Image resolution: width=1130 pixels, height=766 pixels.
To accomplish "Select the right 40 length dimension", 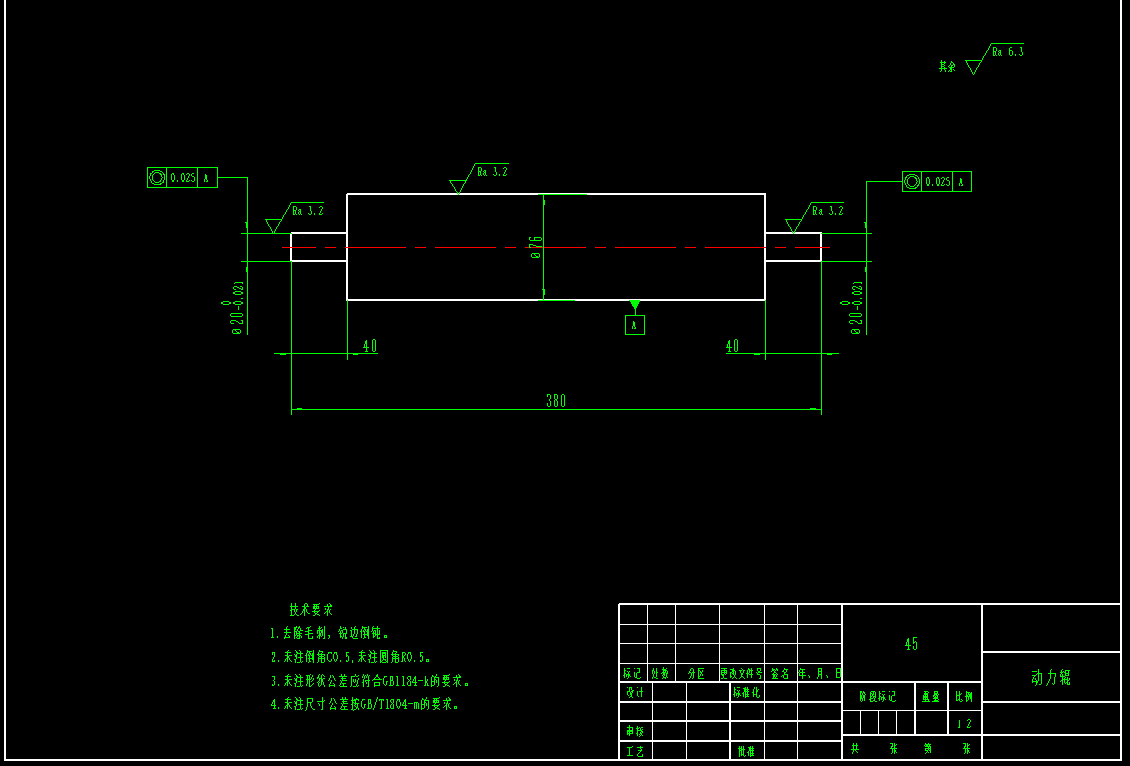I will pos(732,346).
